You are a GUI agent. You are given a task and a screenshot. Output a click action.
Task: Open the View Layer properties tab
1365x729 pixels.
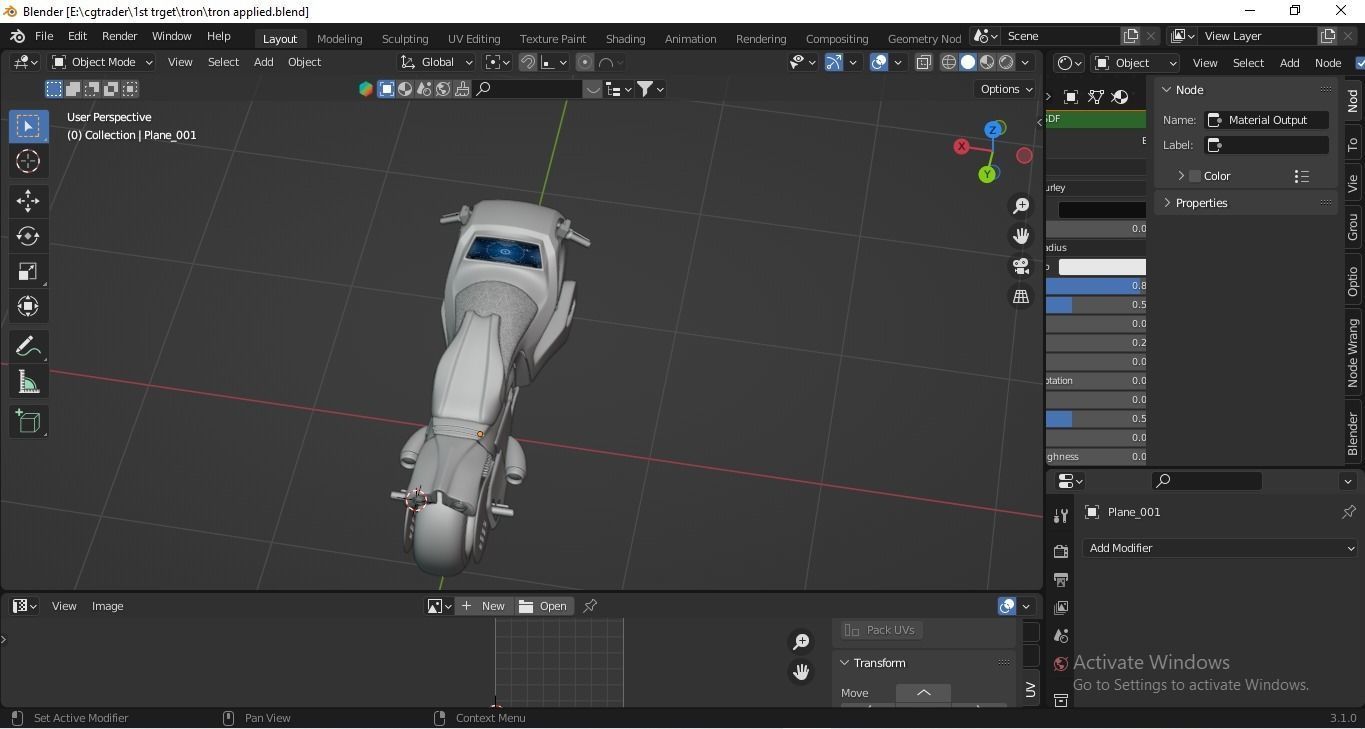1061,607
